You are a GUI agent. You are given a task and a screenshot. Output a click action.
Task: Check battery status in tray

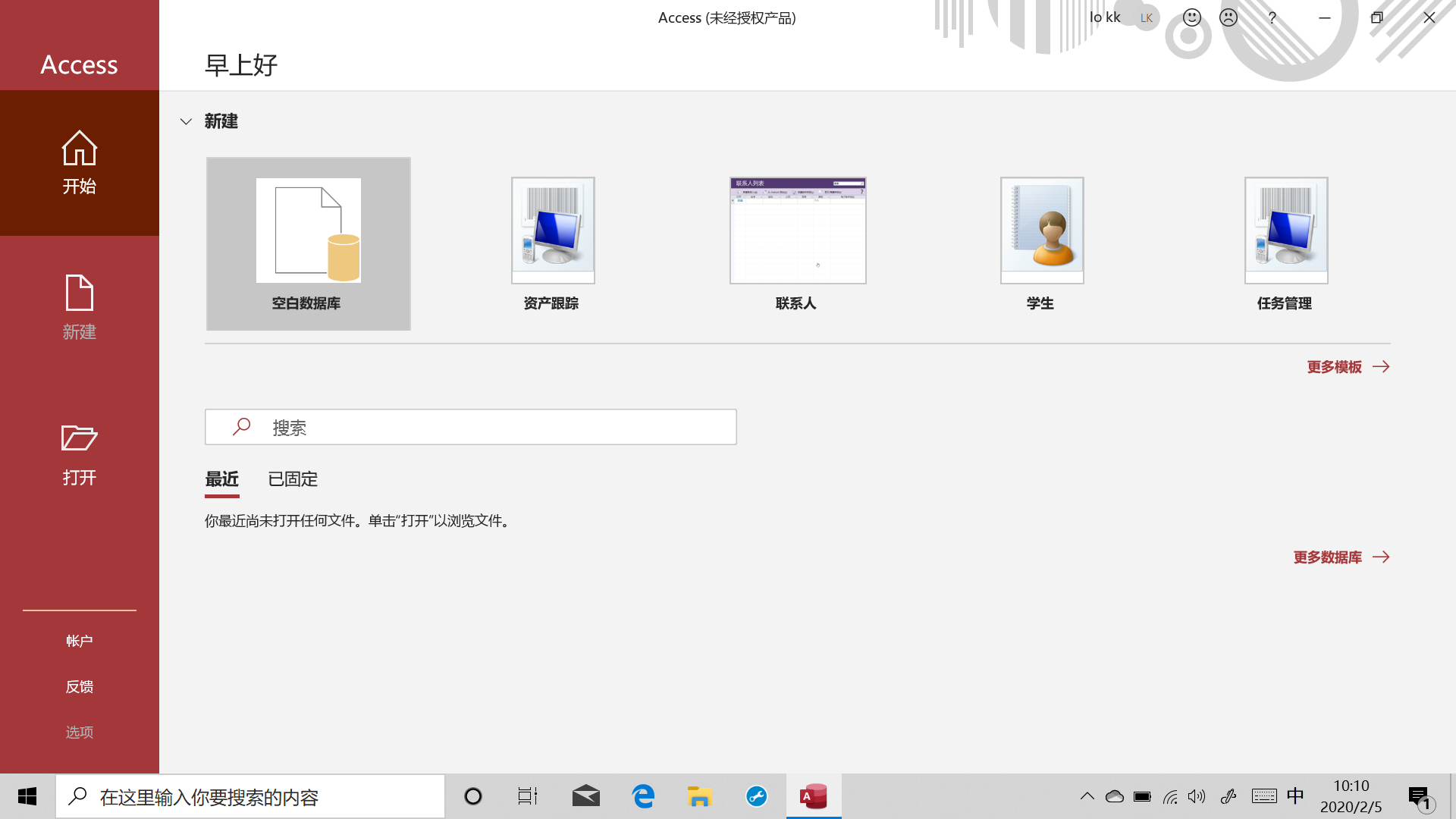[1142, 796]
